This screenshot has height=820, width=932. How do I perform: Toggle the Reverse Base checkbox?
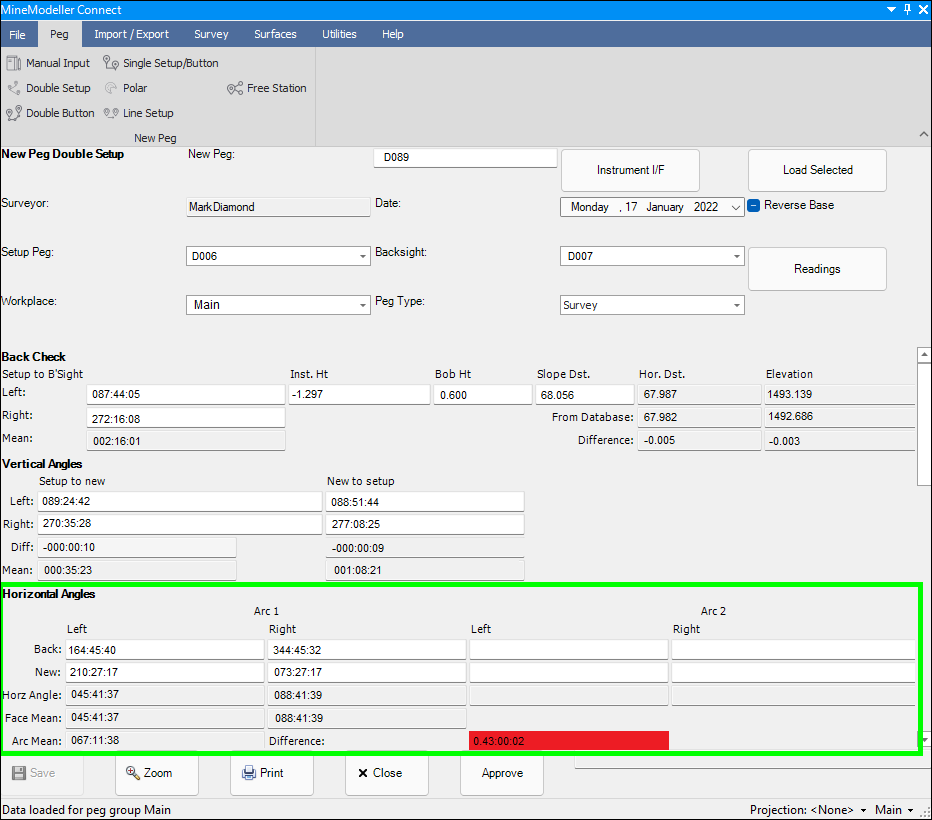click(x=755, y=206)
